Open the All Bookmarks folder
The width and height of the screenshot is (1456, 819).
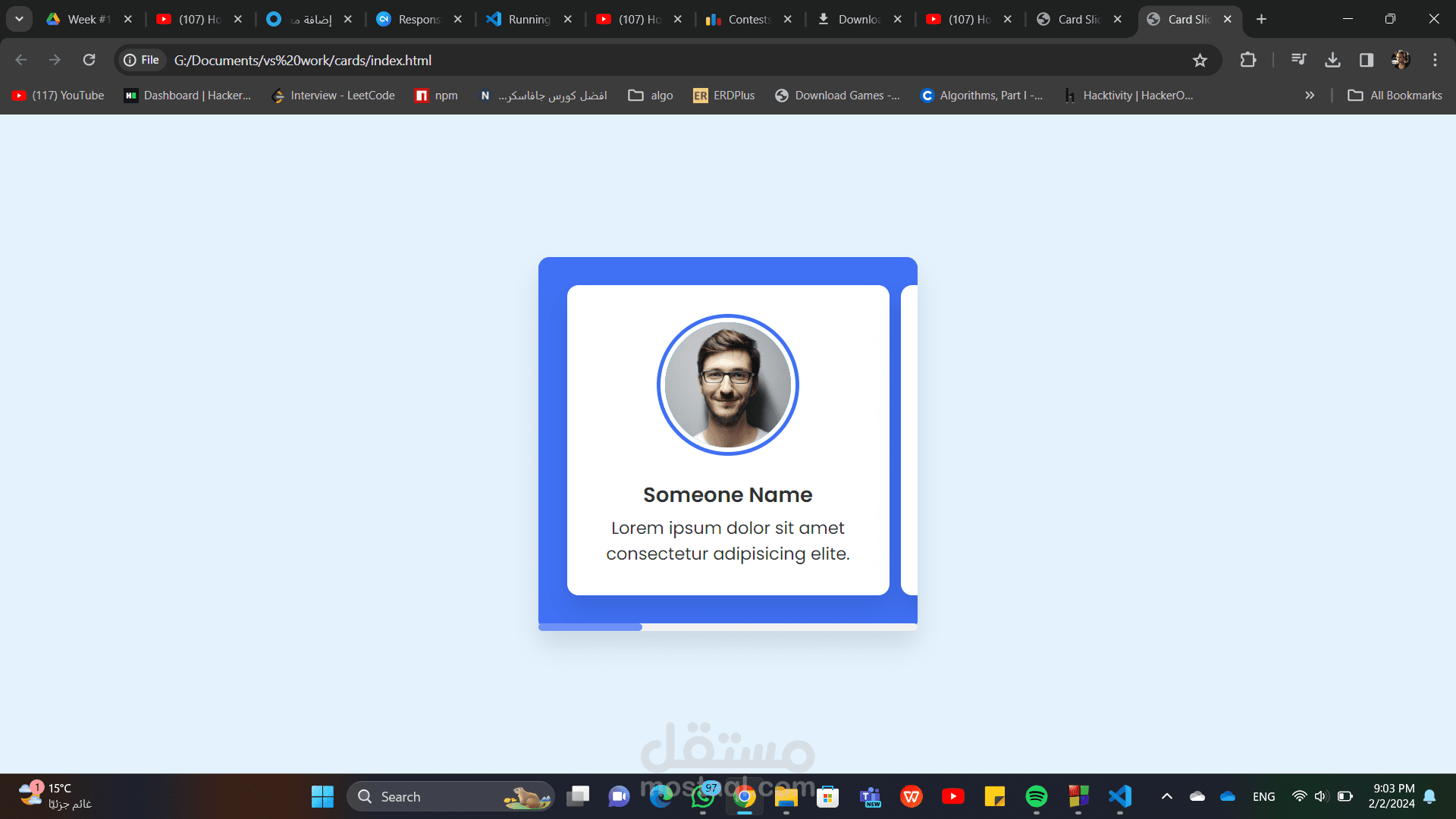click(x=1395, y=96)
